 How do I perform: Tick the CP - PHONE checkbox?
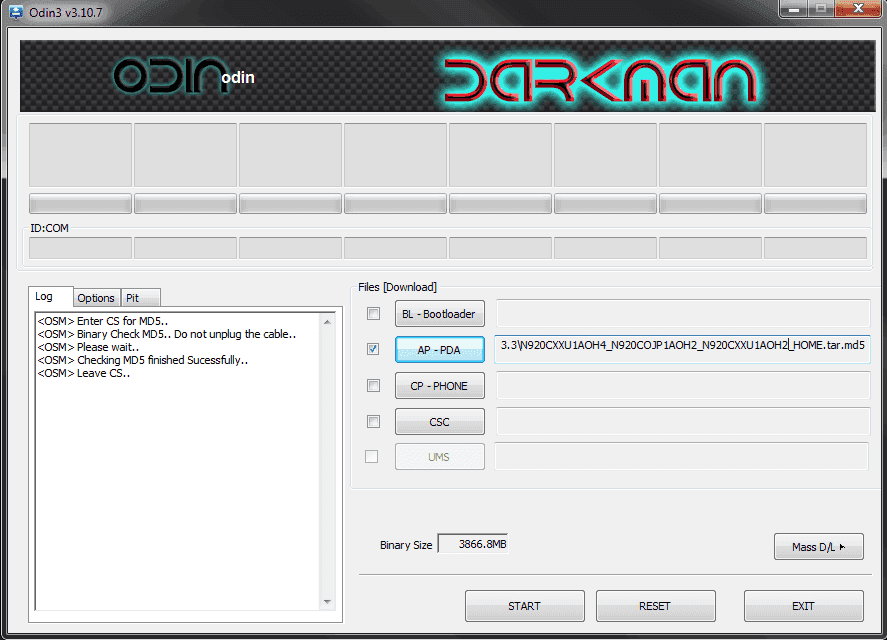pos(373,385)
